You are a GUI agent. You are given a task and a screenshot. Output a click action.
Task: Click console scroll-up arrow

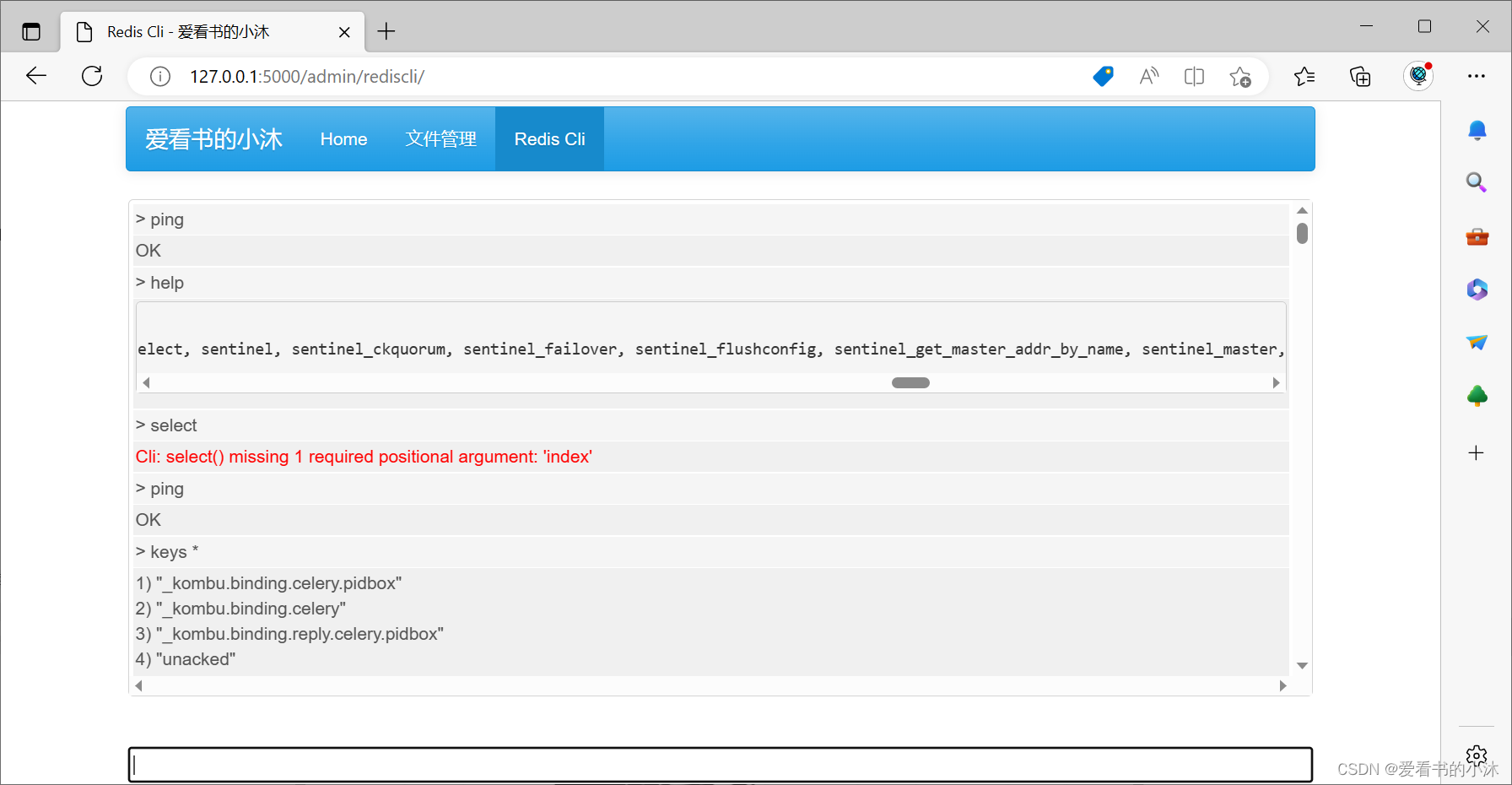point(1302,210)
